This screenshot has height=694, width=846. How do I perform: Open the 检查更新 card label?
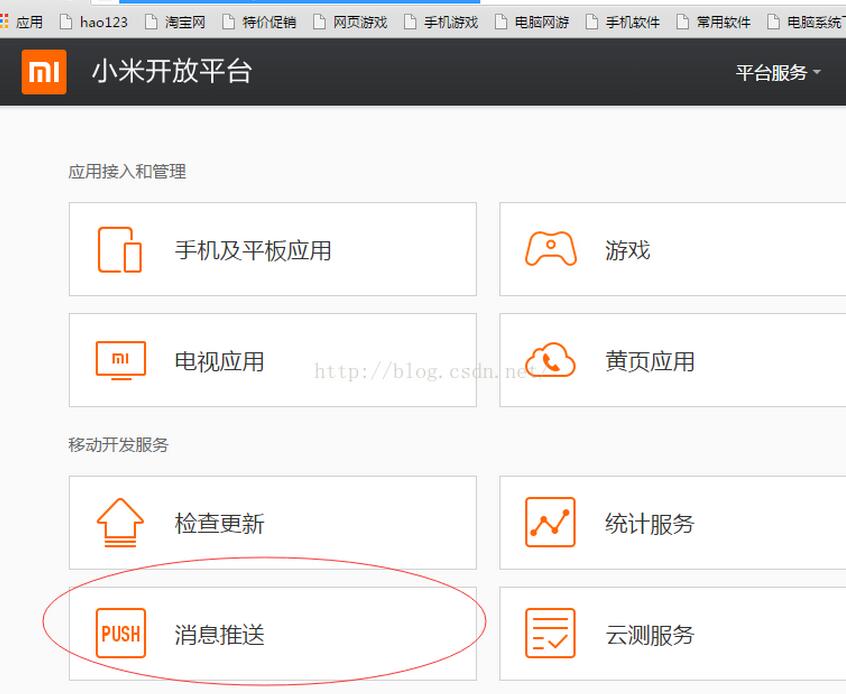(220, 524)
